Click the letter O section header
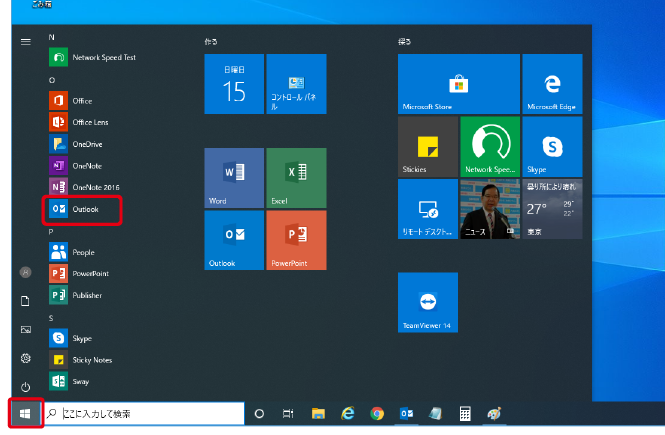The height and width of the screenshot is (435, 665). click(x=52, y=80)
